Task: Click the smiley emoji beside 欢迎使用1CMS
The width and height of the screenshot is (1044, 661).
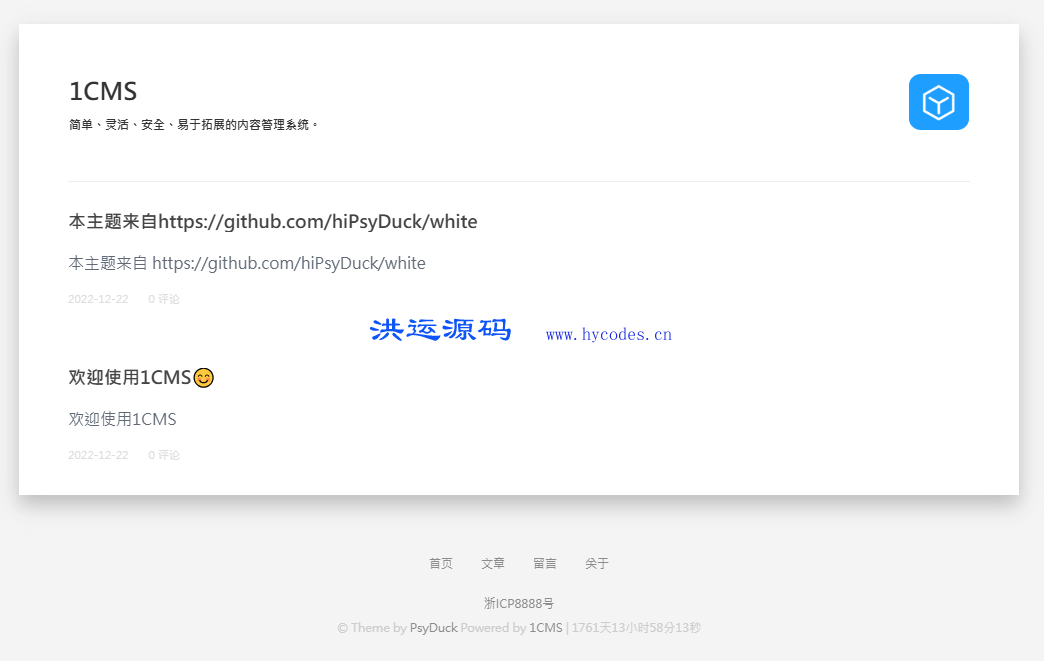Action: [x=203, y=377]
